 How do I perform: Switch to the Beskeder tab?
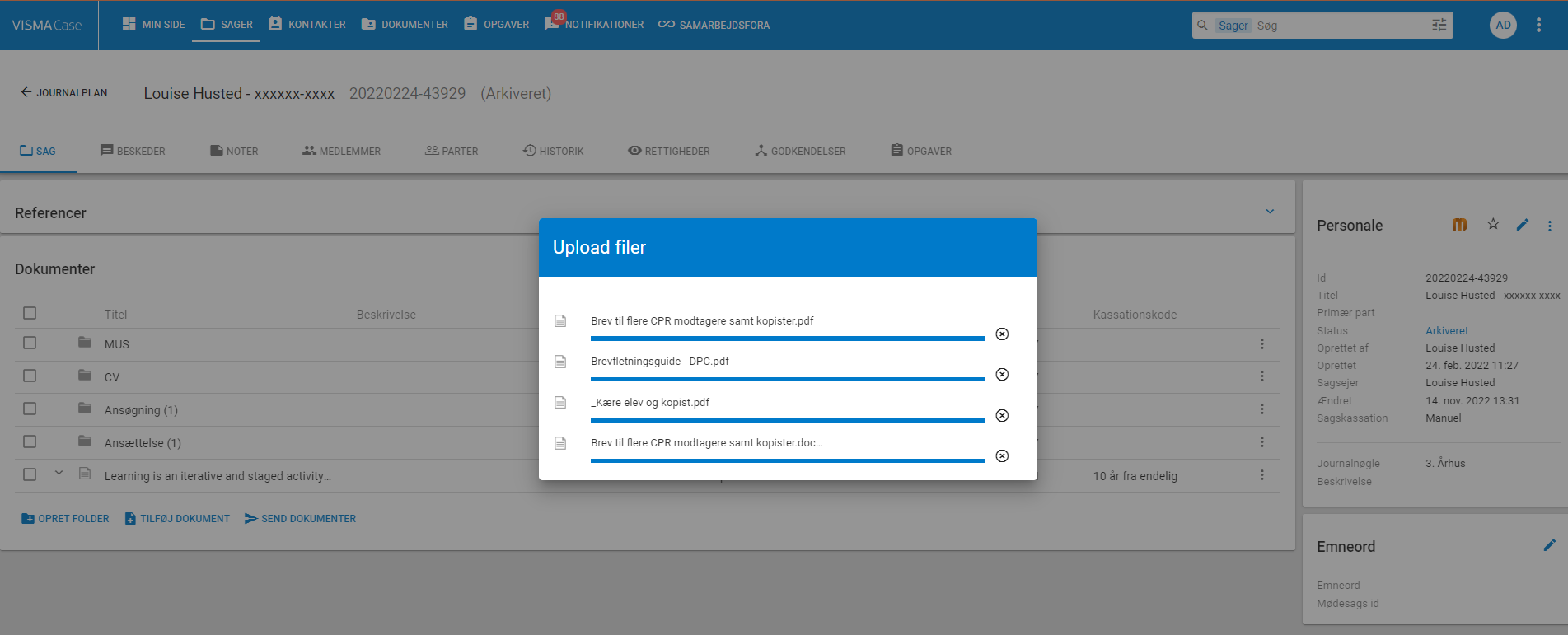pyautogui.click(x=133, y=151)
